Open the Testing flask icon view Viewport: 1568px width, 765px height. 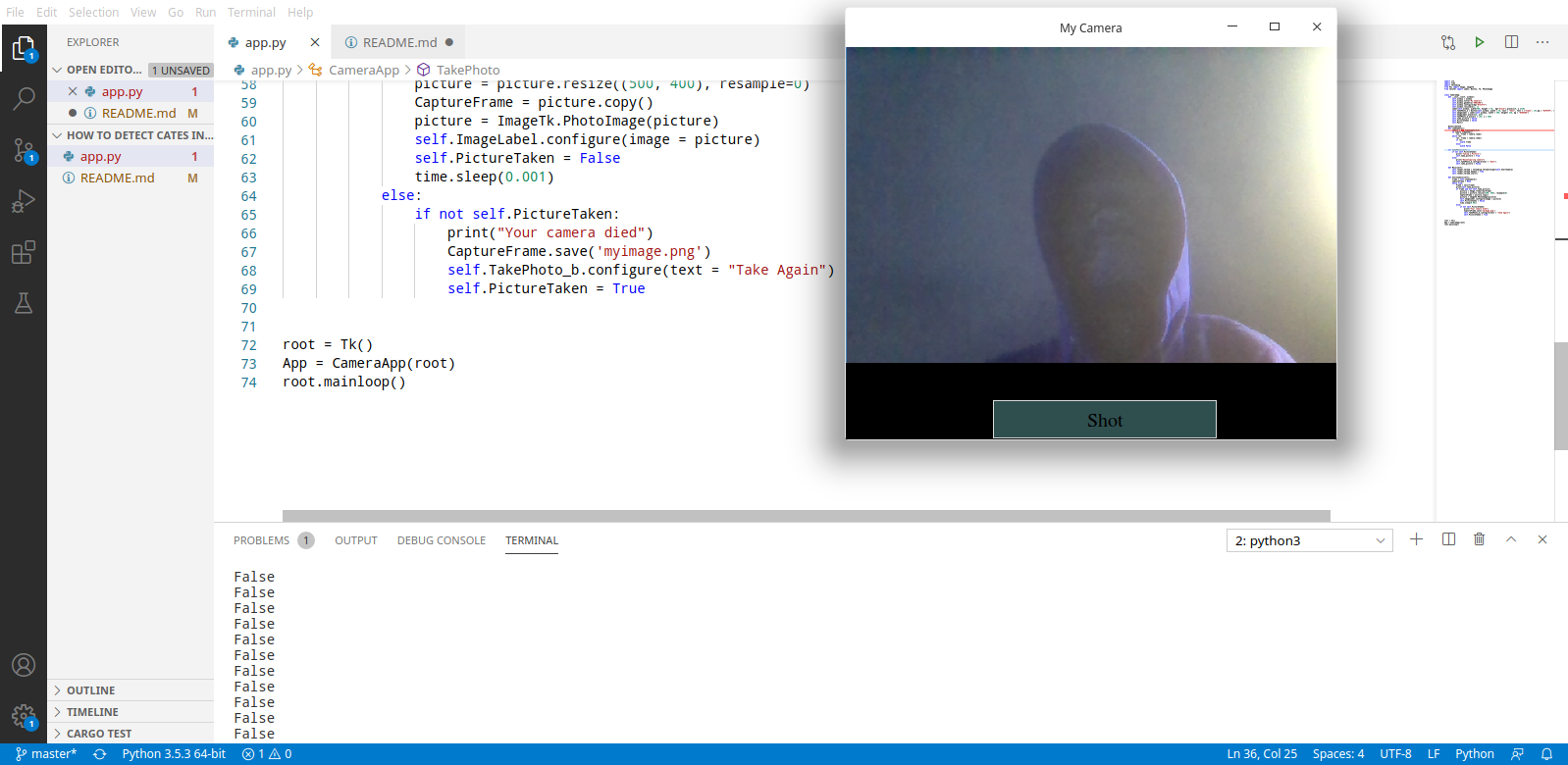click(24, 303)
